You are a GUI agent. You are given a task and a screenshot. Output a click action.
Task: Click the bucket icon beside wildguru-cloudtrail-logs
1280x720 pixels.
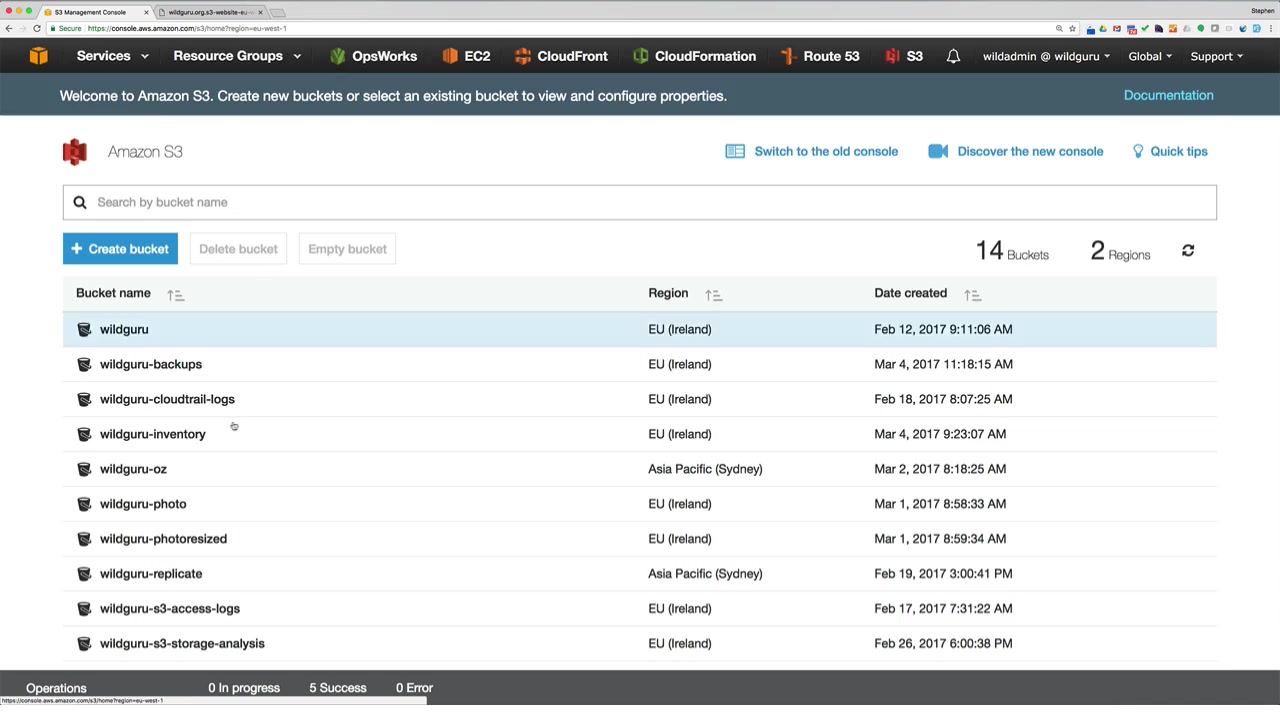coord(84,399)
